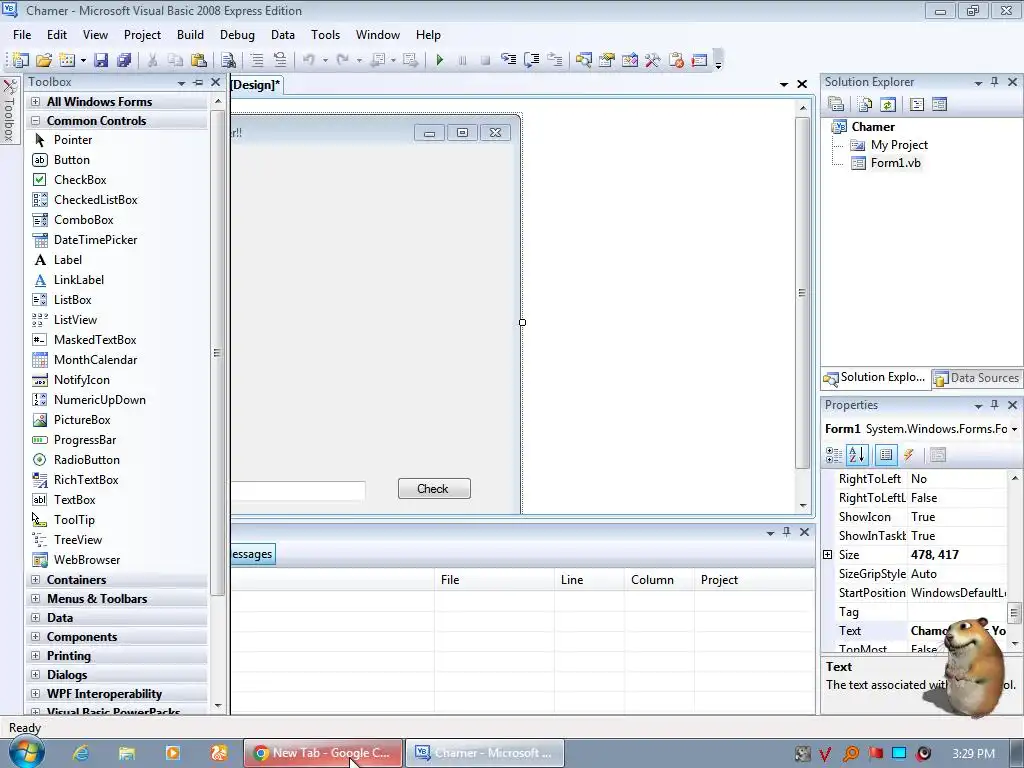Viewport: 1024px width, 768px height.
Task: Toggle auto-hide pin on Error List panel
Action: pyautogui.click(x=787, y=532)
